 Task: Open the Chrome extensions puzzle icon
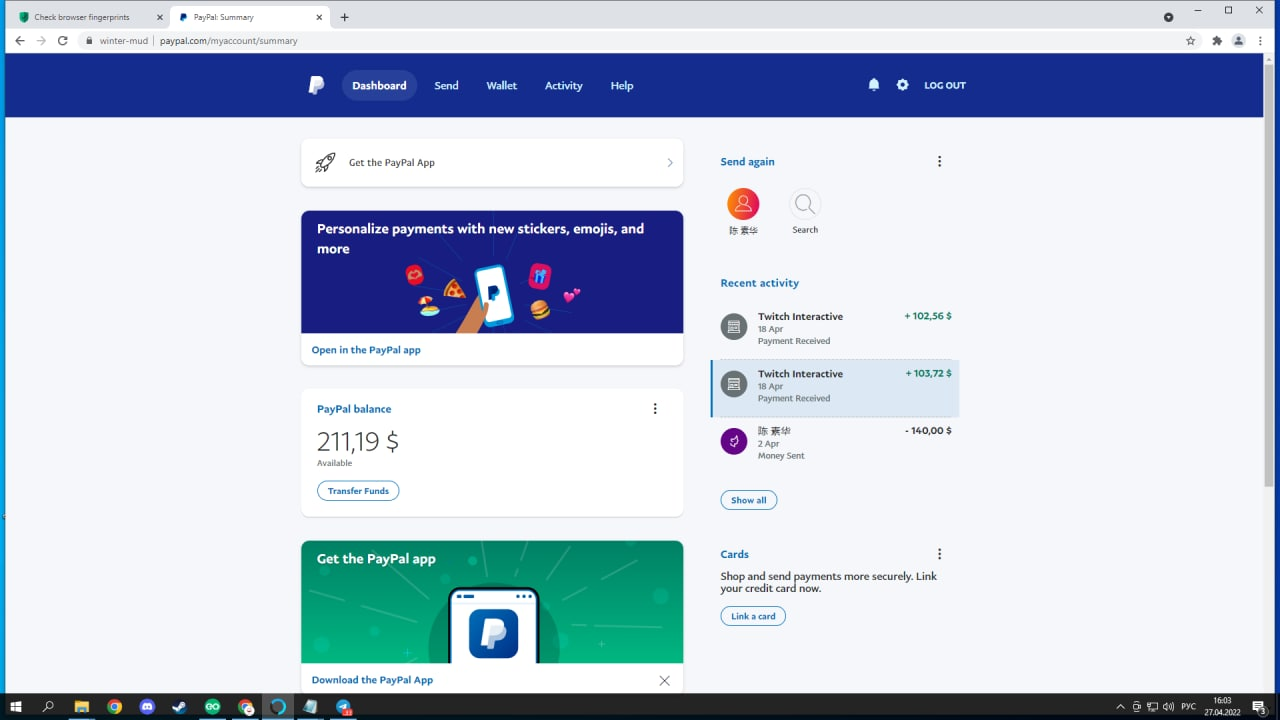click(x=1217, y=41)
